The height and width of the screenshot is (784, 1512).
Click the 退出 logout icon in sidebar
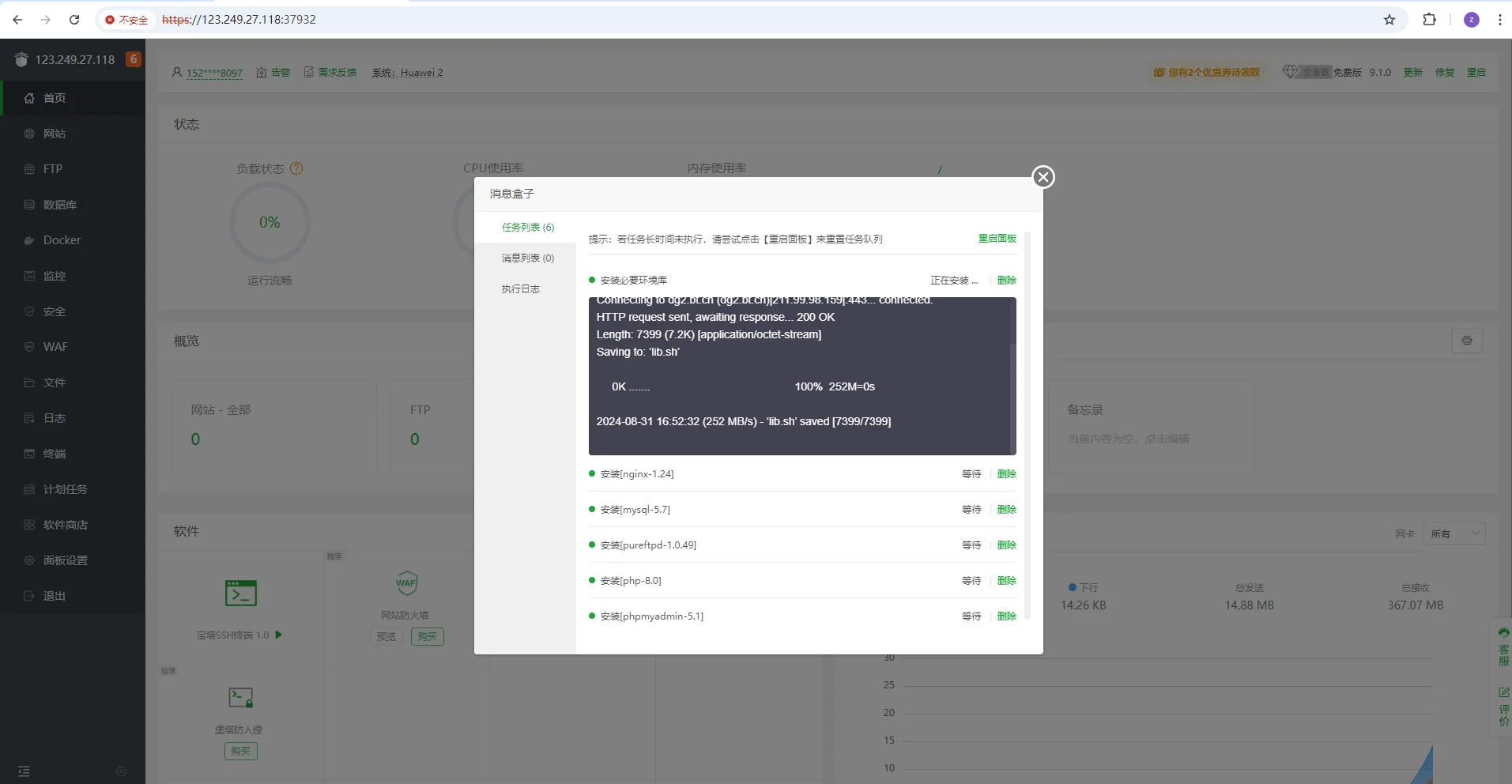pos(29,596)
